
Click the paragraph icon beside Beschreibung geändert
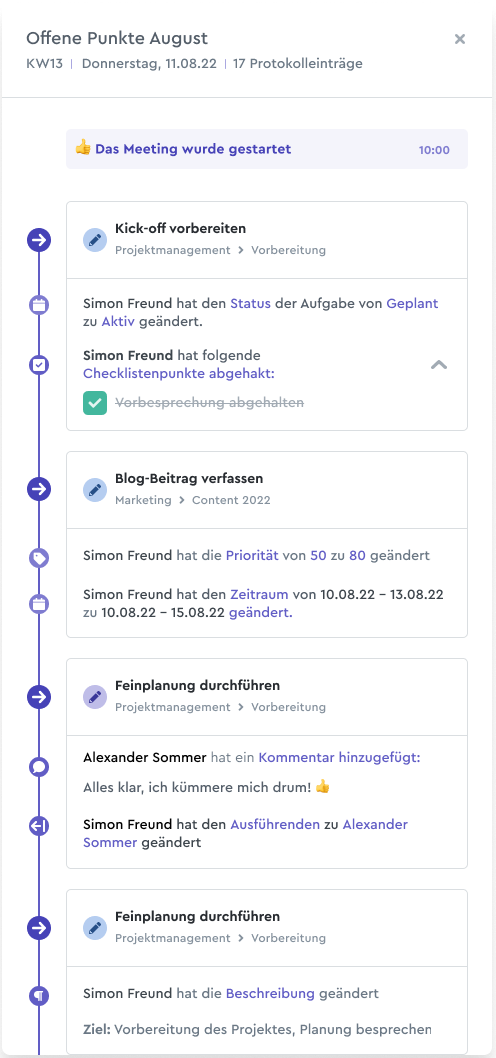click(x=39, y=995)
